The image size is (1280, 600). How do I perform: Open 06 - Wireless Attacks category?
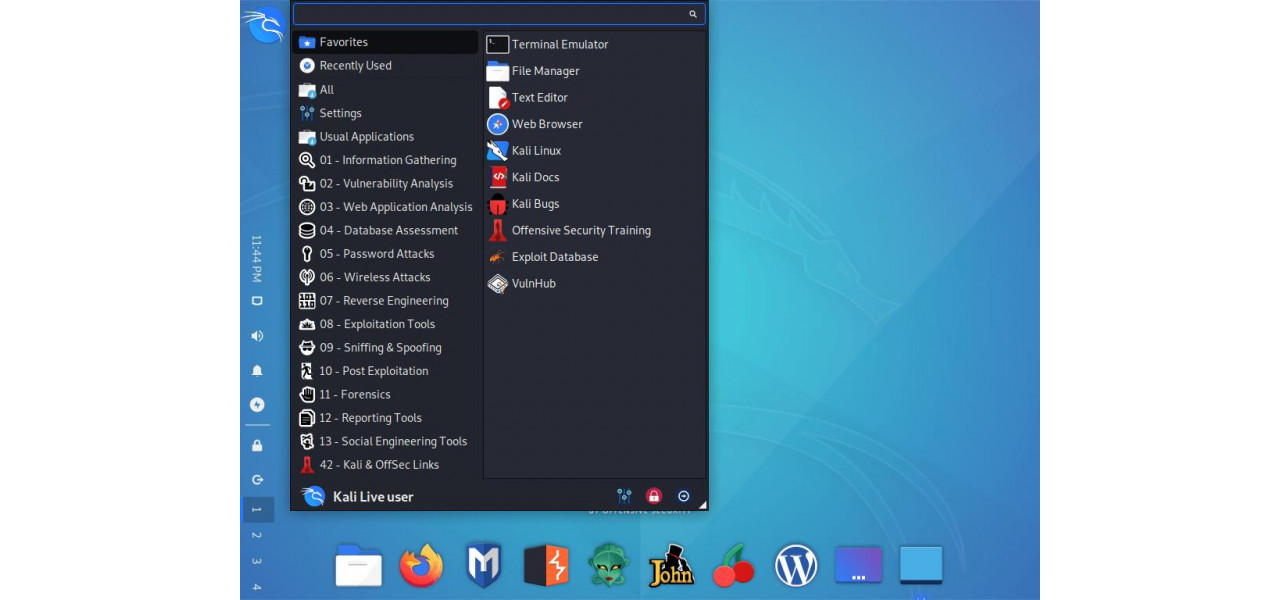(x=385, y=277)
